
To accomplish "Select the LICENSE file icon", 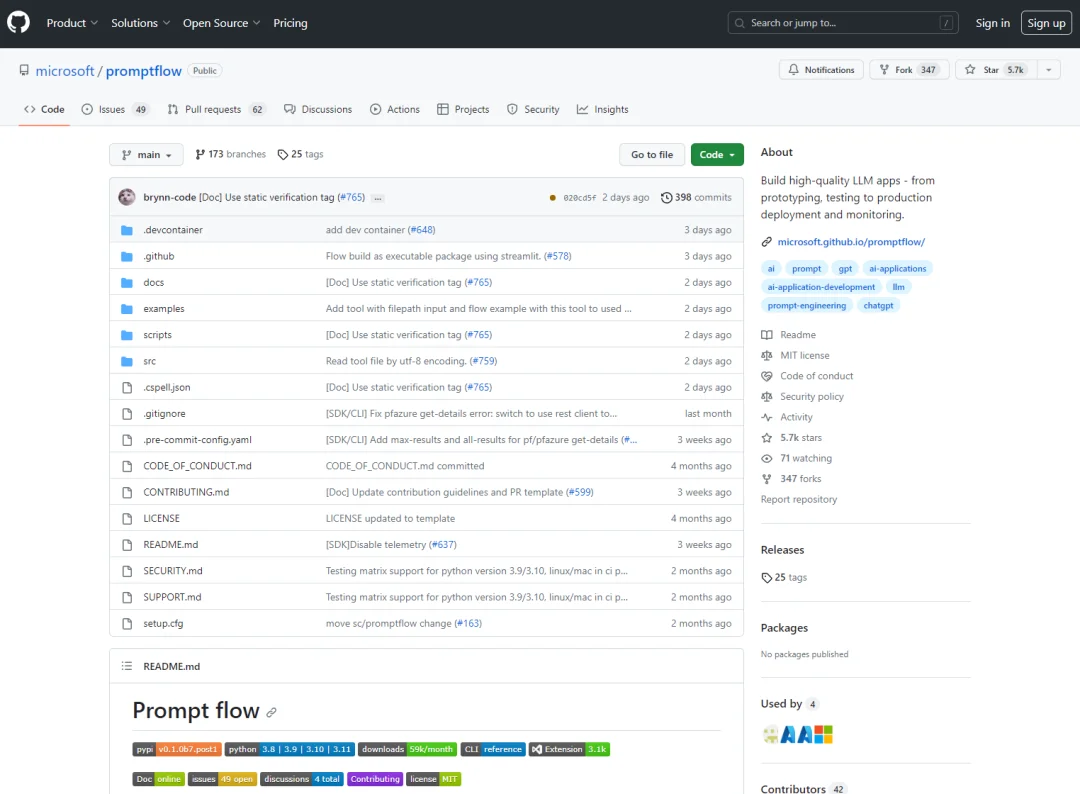I will click(127, 519).
